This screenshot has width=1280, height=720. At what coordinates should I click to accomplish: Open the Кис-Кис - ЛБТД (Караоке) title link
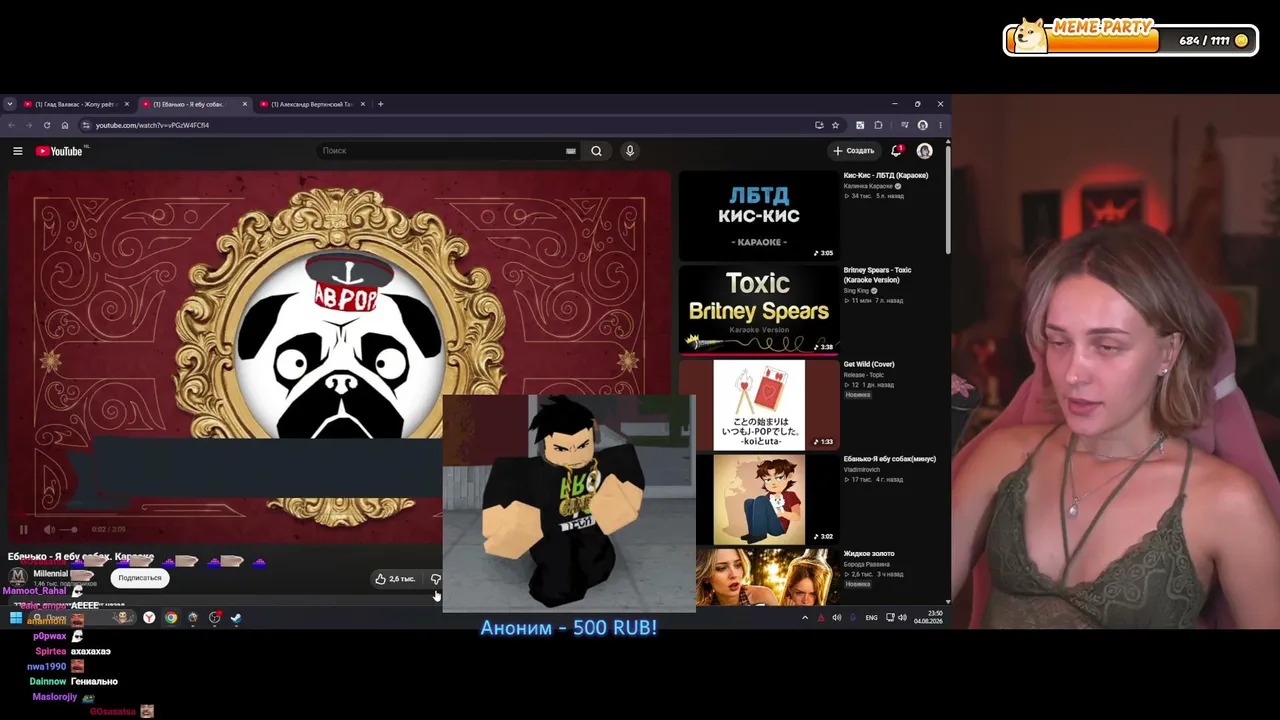tap(886, 176)
